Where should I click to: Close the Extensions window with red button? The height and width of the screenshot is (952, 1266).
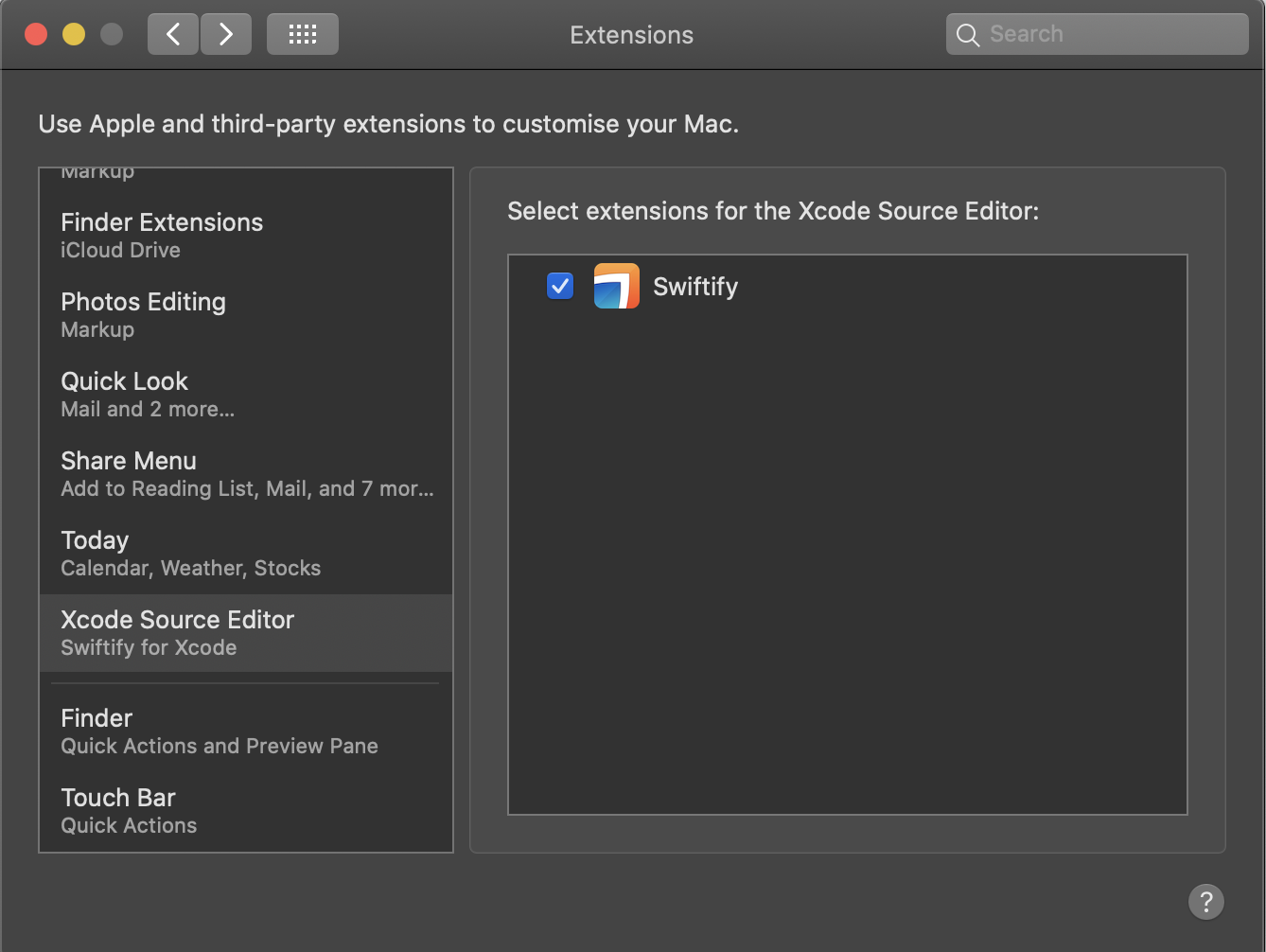36,35
